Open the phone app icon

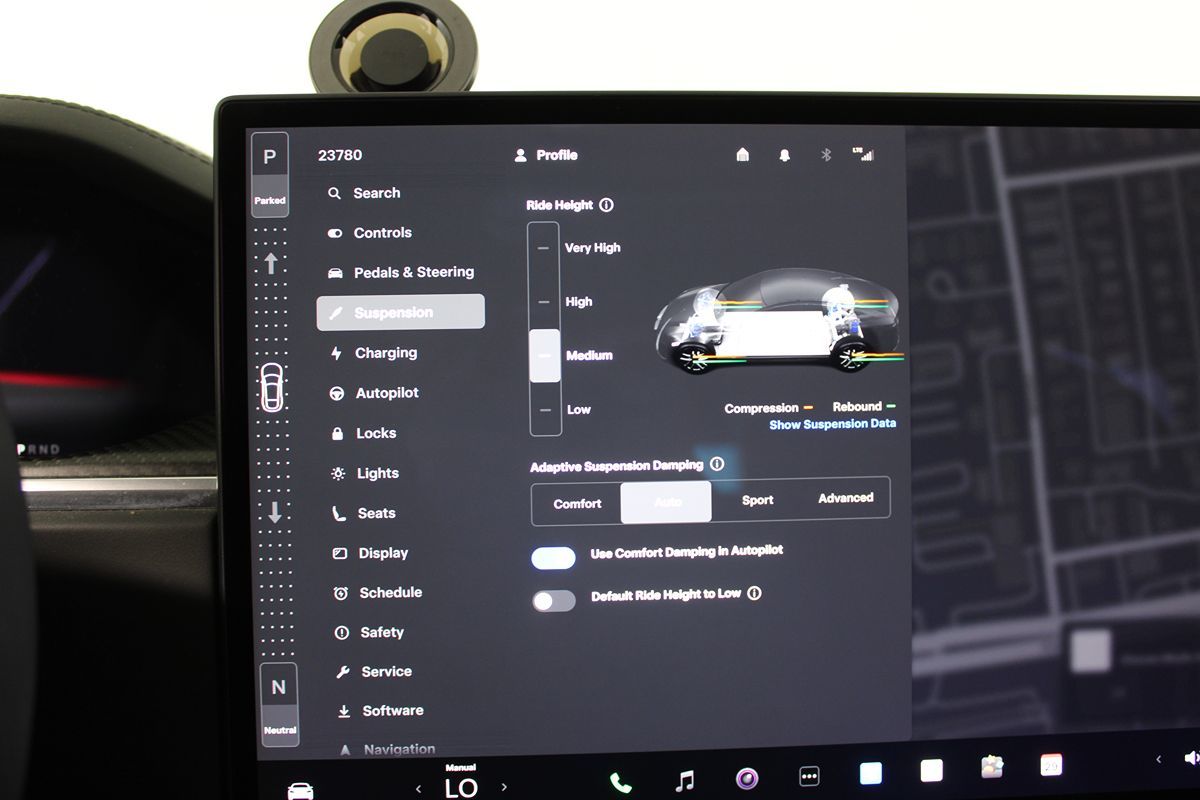click(x=621, y=782)
